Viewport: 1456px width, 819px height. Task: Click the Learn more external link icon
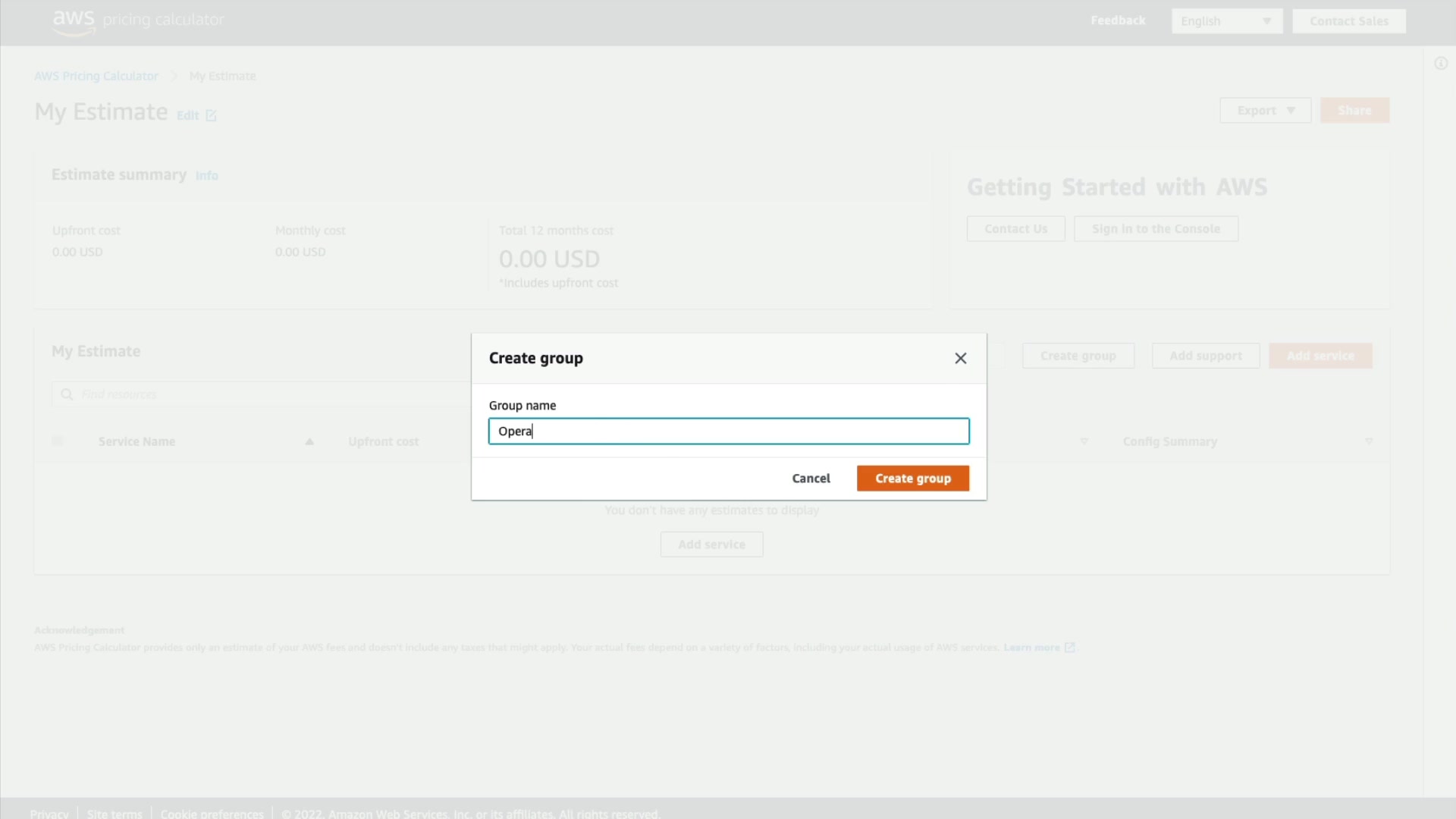coord(1069,648)
